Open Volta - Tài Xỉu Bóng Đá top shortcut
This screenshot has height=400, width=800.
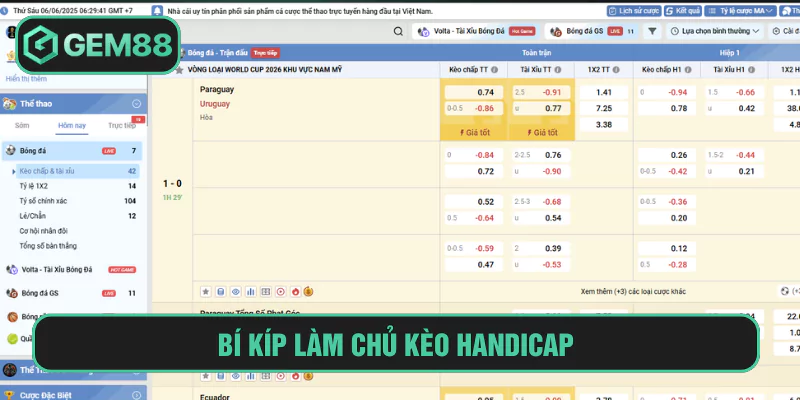click(x=476, y=31)
